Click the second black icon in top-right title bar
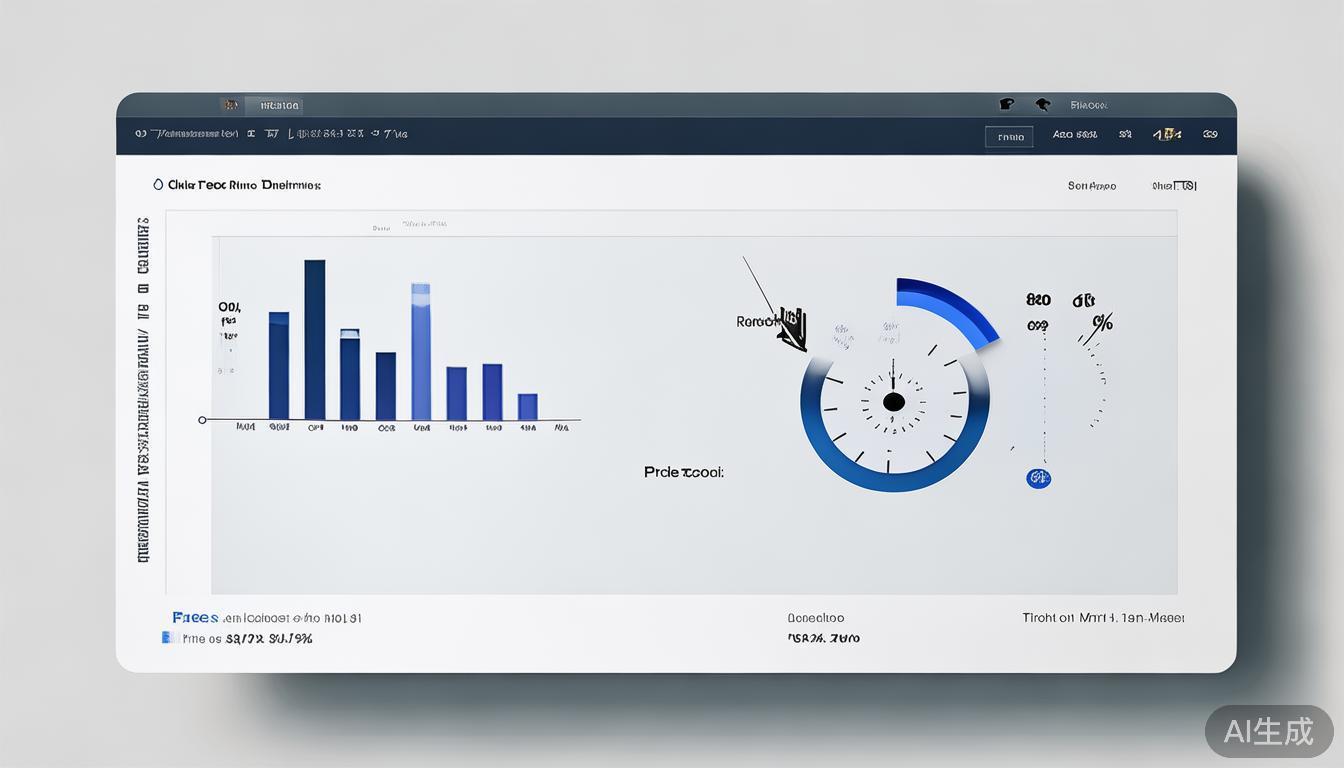 click(x=1042, y=104)
